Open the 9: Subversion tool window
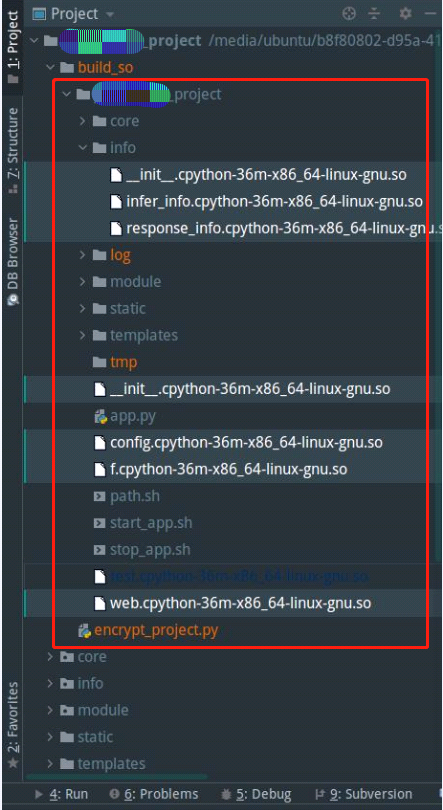The width and height of the screenshot is (443, 810). pos(363,794)
